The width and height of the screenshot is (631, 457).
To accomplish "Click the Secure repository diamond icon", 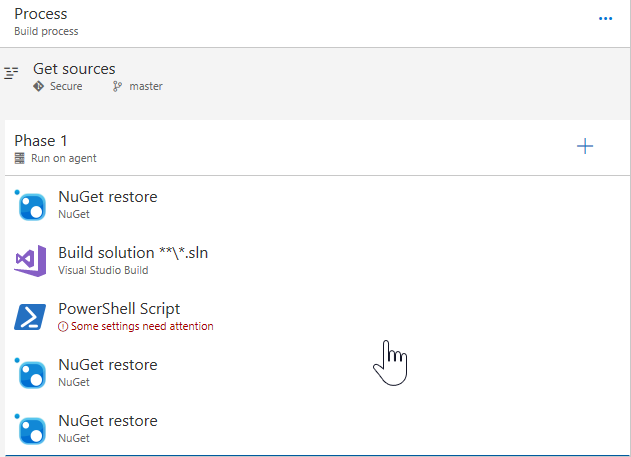I will pos(39,86).
